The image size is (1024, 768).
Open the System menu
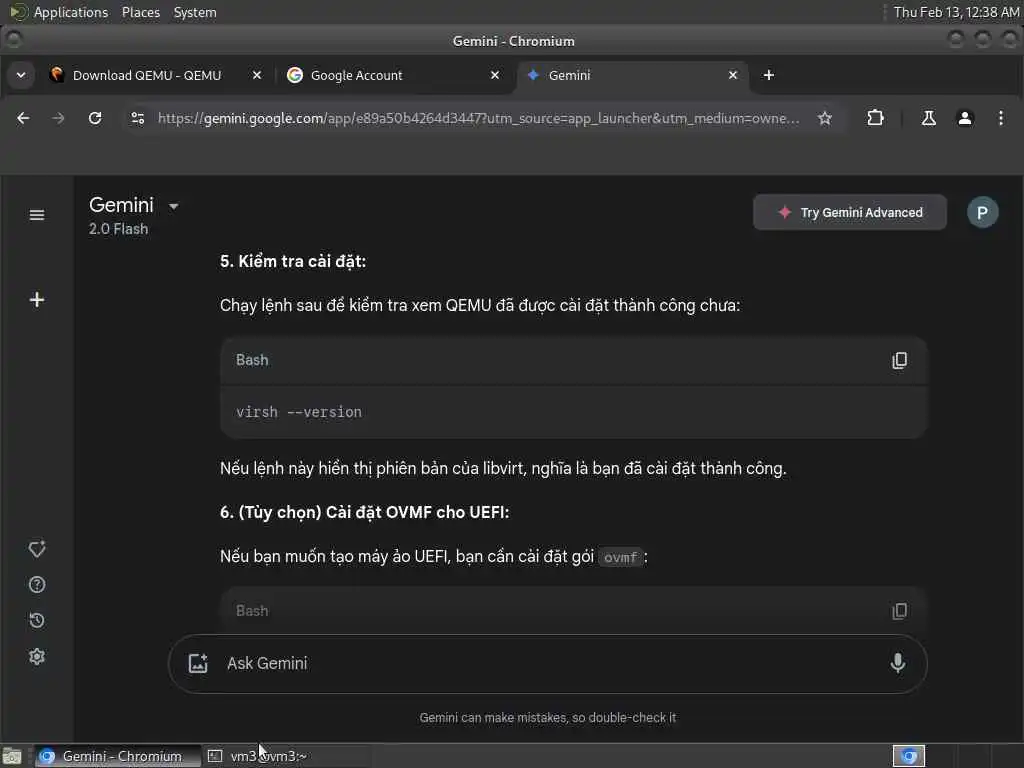point(195,12)
